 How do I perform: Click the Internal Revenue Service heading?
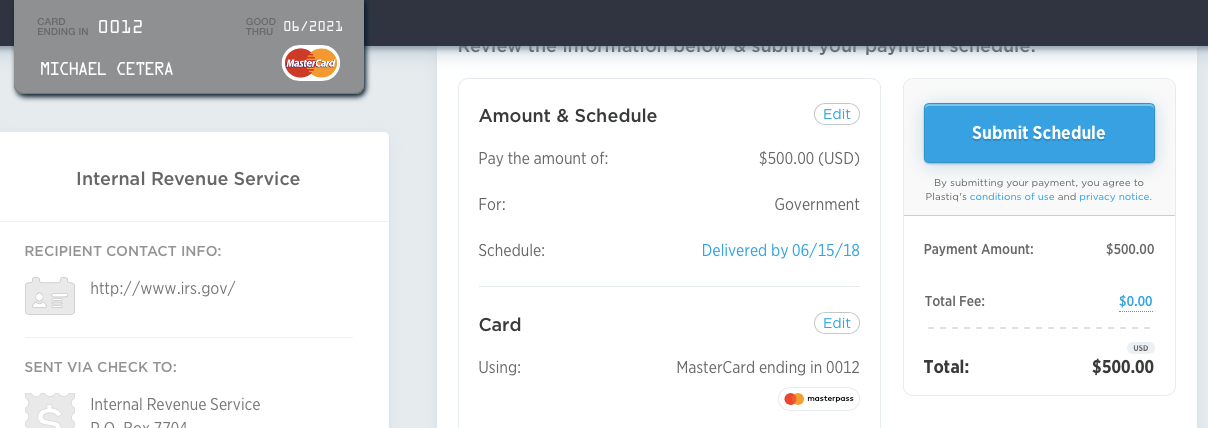[188, 179]
